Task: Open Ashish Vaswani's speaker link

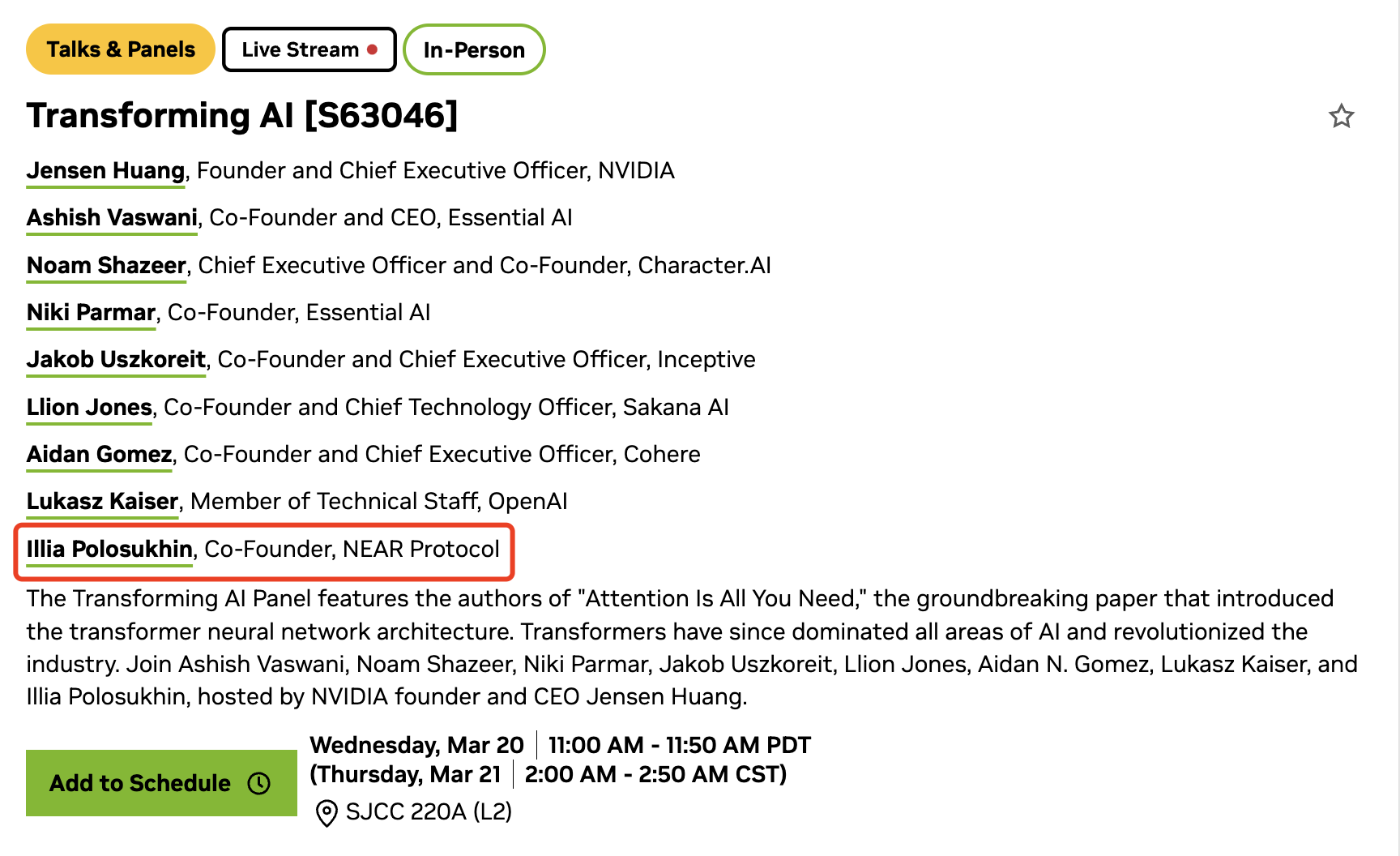Action: pyautogui.click(x=112, y=218)
